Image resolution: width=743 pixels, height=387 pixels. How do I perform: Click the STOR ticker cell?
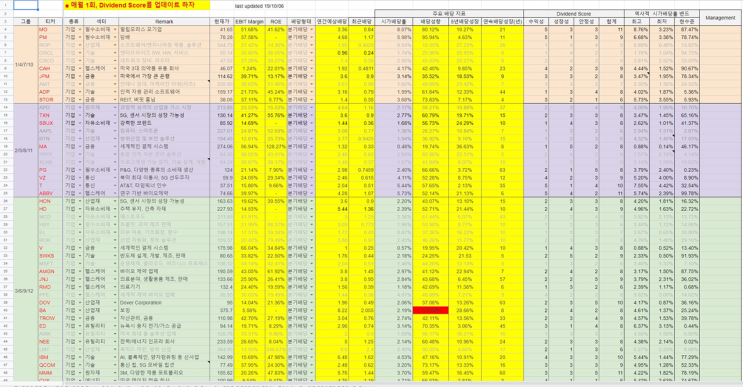click(50, 99)
